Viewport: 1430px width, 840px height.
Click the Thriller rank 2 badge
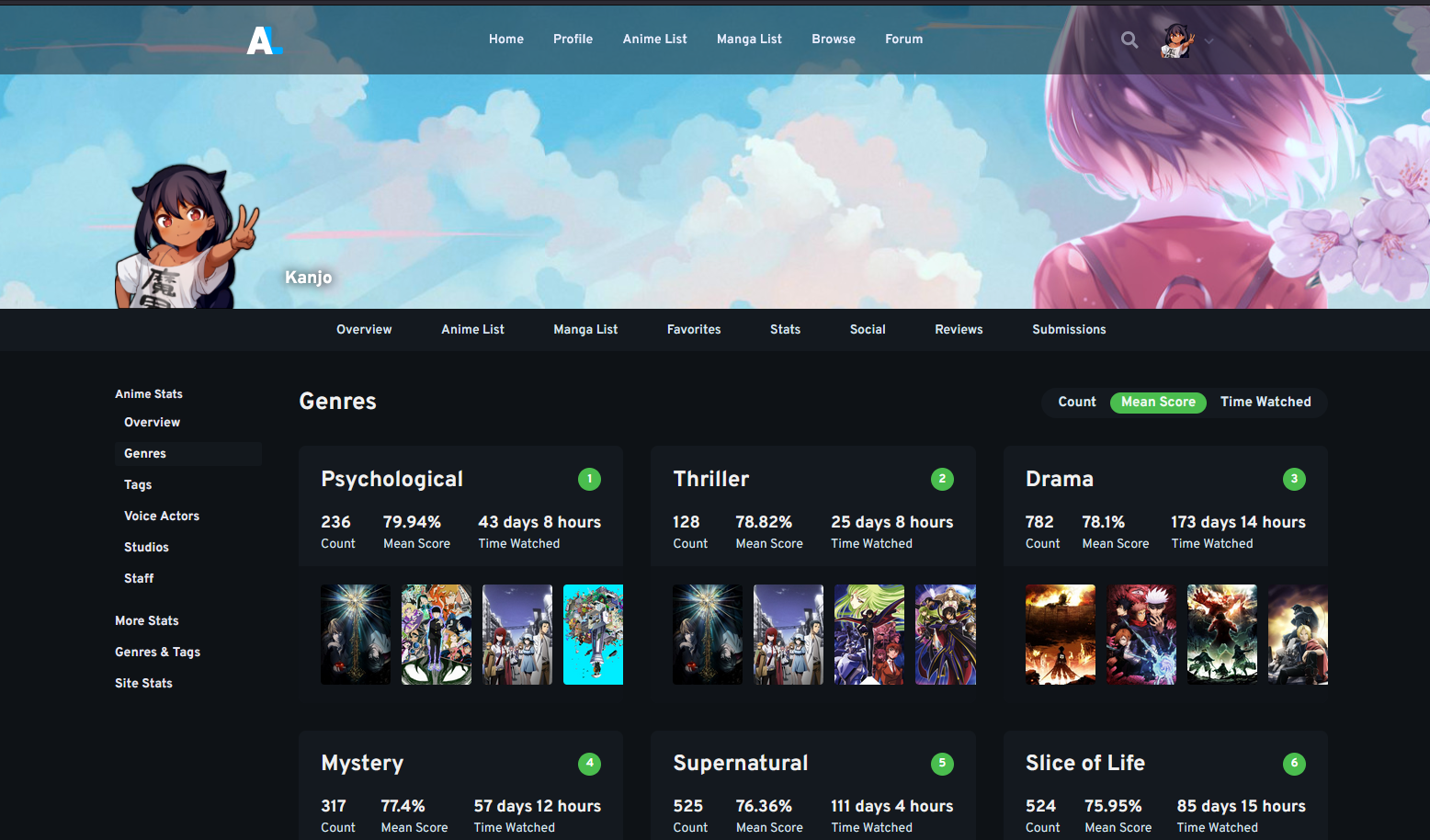point(942,479)
